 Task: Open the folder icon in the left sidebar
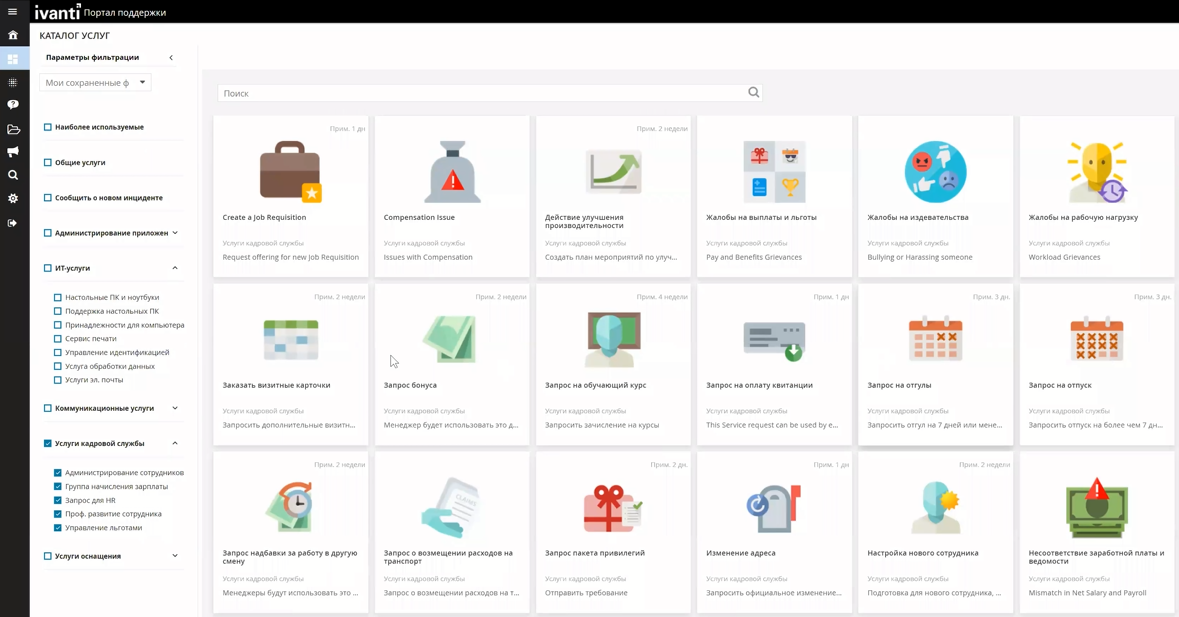(13, 128)
